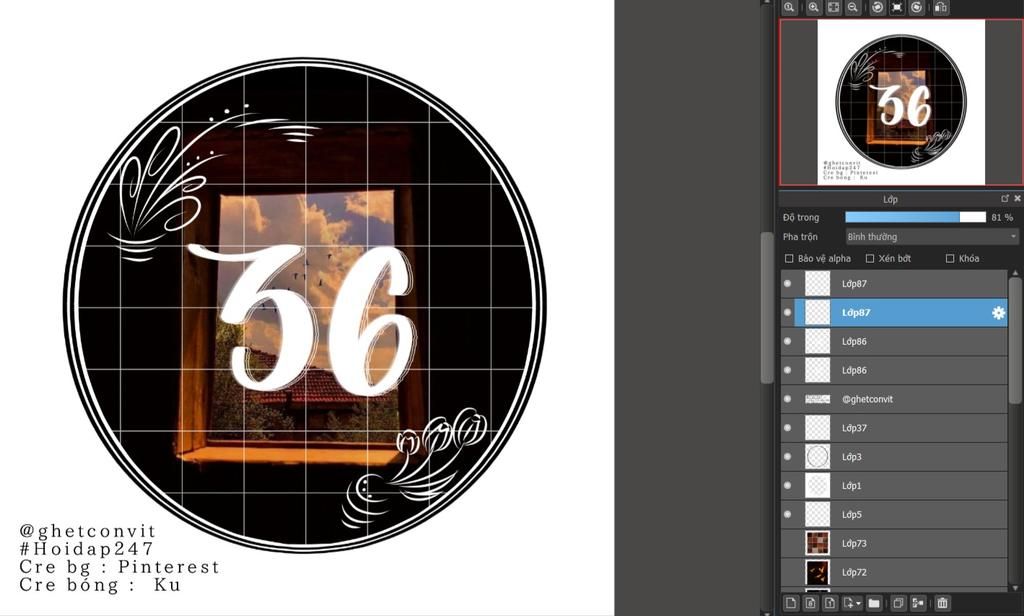The image size is (1024, 616).
Task: Close the Lớp layer panel
Action: pyautogui.click(x=1017, y=198)
